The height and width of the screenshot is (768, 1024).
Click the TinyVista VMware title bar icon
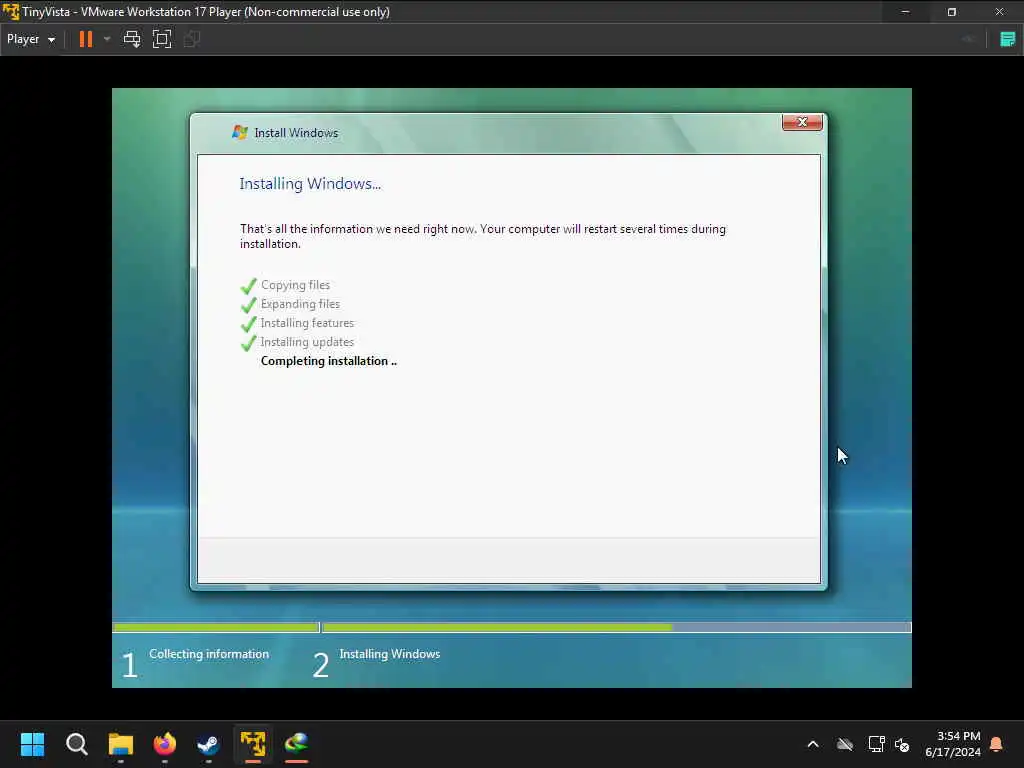click(10, 12)
